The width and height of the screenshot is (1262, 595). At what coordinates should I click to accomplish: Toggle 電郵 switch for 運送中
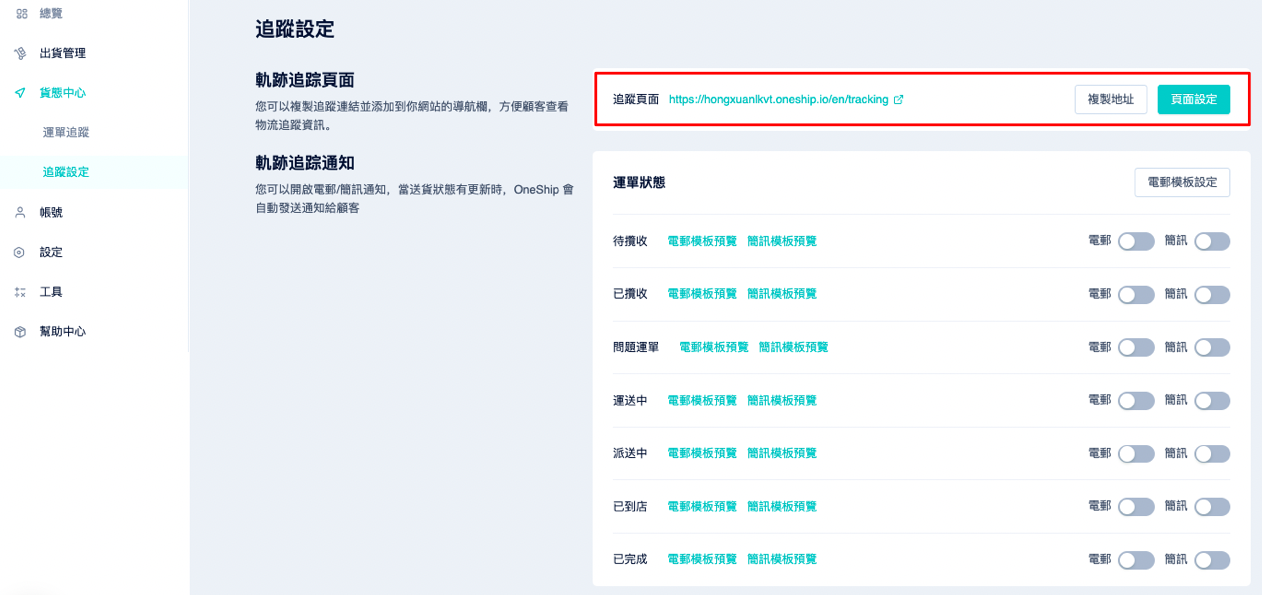[1136, 400]
